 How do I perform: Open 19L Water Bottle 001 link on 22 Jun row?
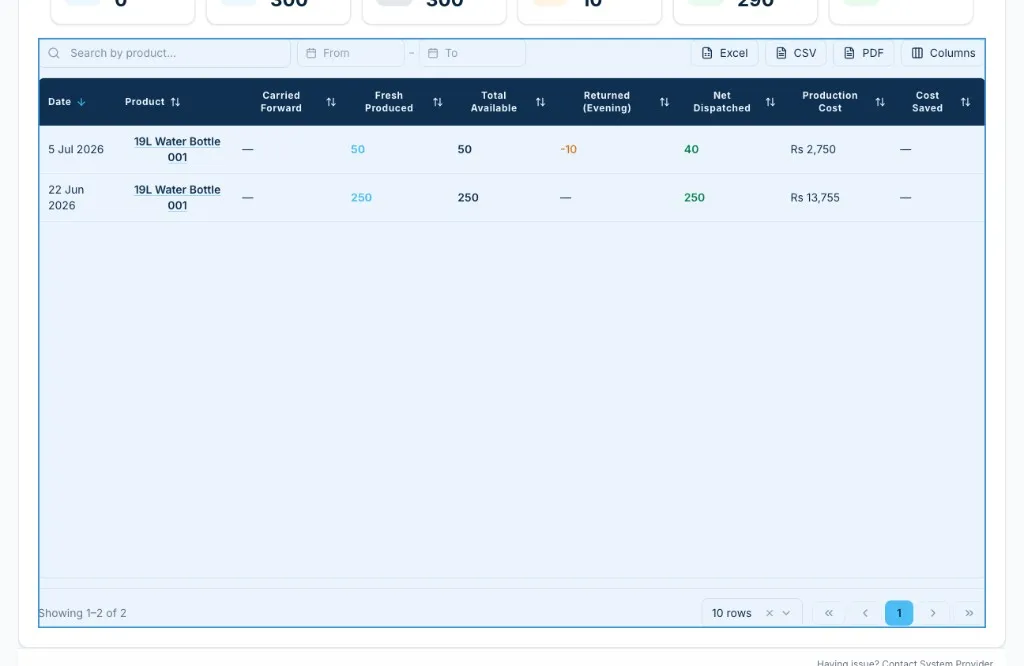(x=177, y=198)
